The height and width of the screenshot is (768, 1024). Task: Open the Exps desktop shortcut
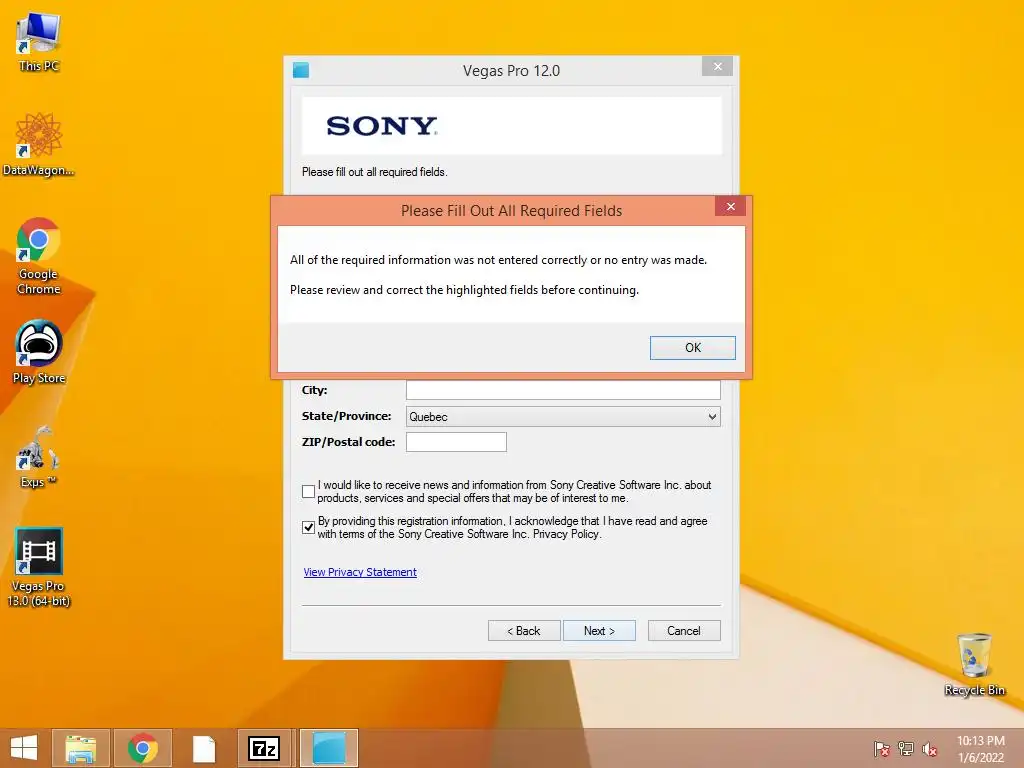coord(39,456)
